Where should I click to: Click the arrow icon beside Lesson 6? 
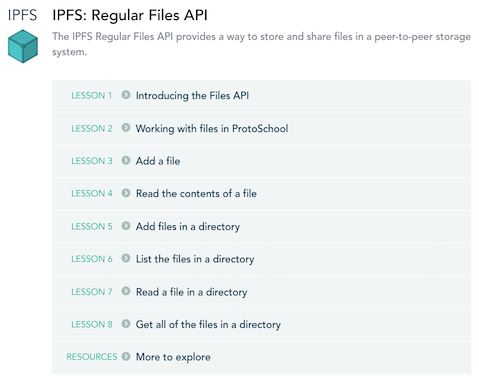[x=126, y=258]
